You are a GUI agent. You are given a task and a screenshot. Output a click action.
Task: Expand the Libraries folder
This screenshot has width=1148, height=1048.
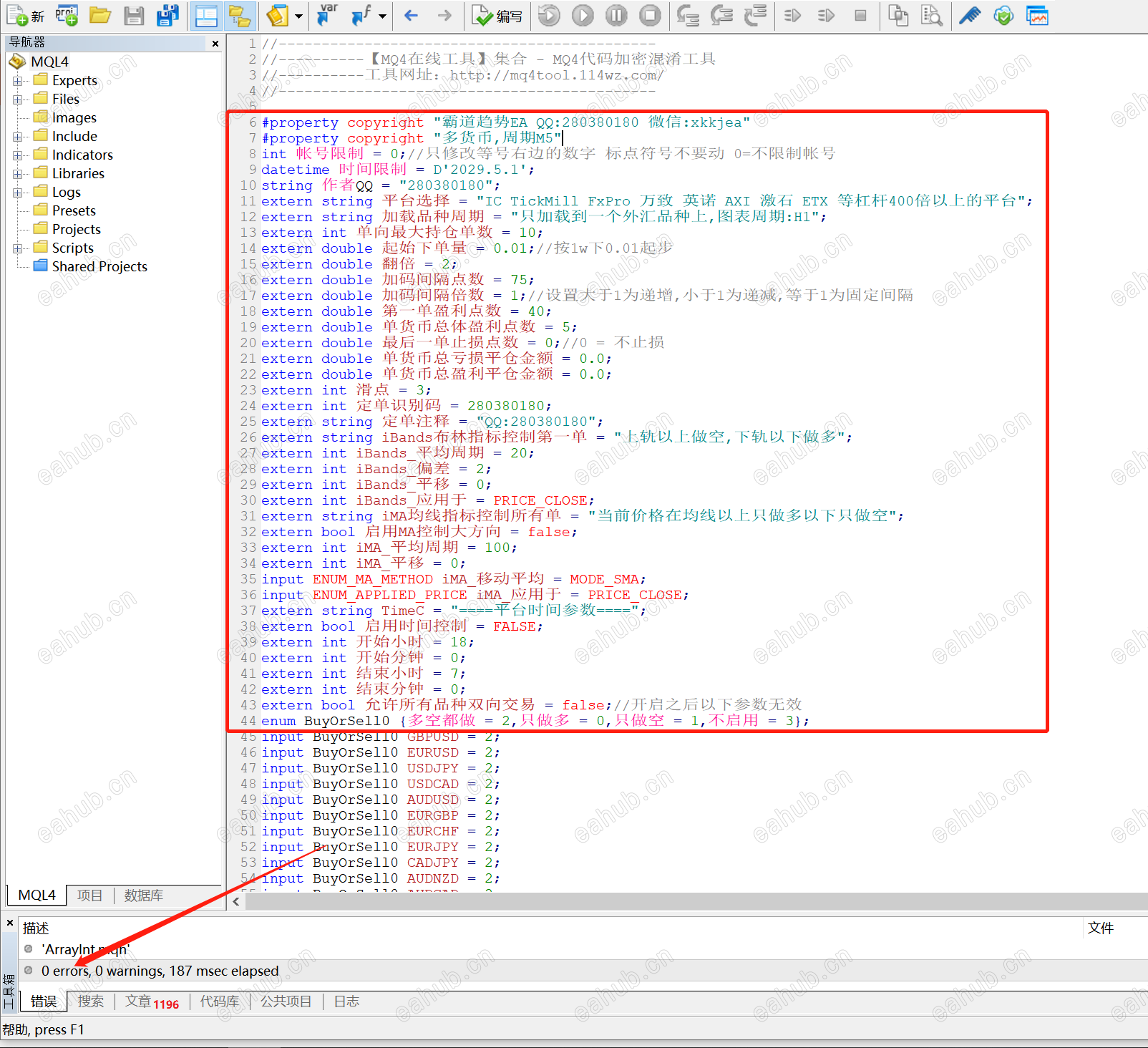click(x=17, y=174)
